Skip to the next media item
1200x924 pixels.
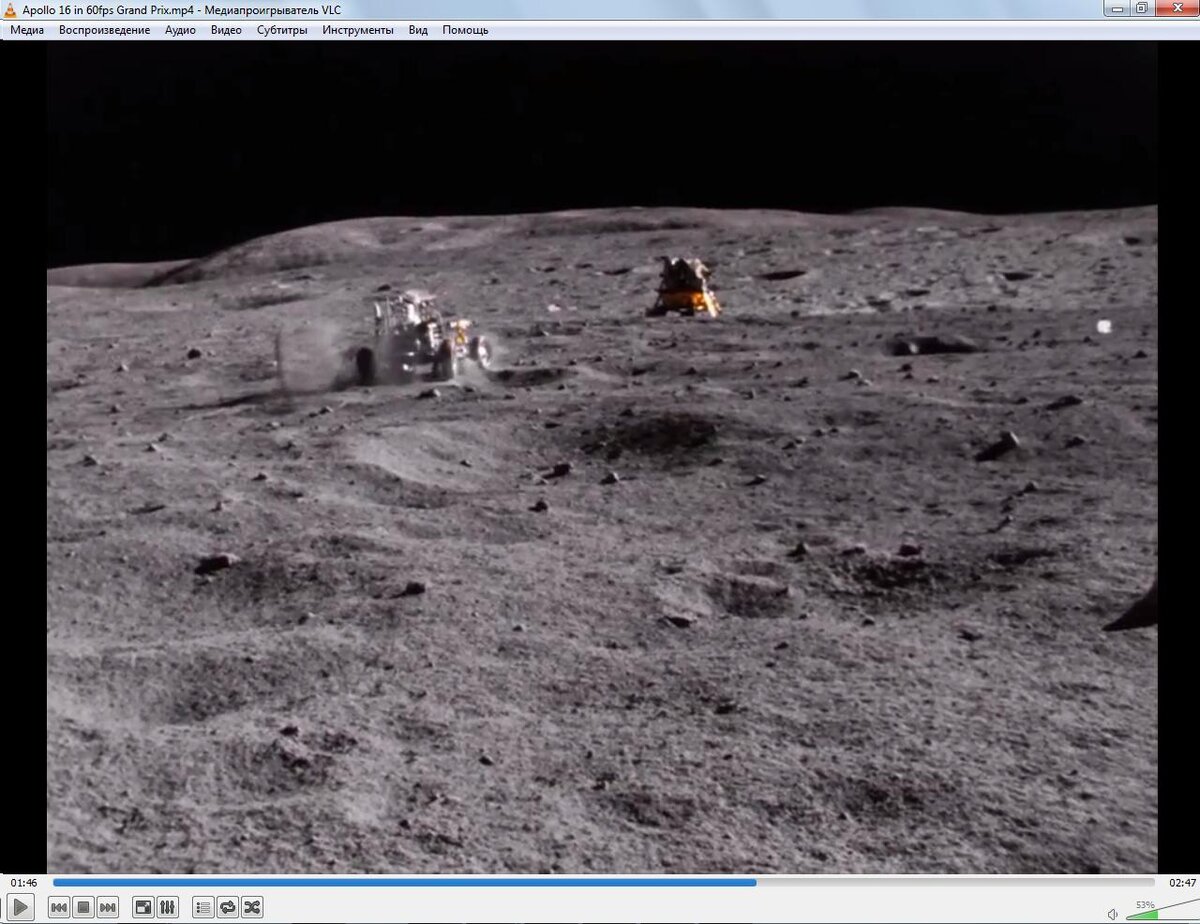click(x=108, y=907)
